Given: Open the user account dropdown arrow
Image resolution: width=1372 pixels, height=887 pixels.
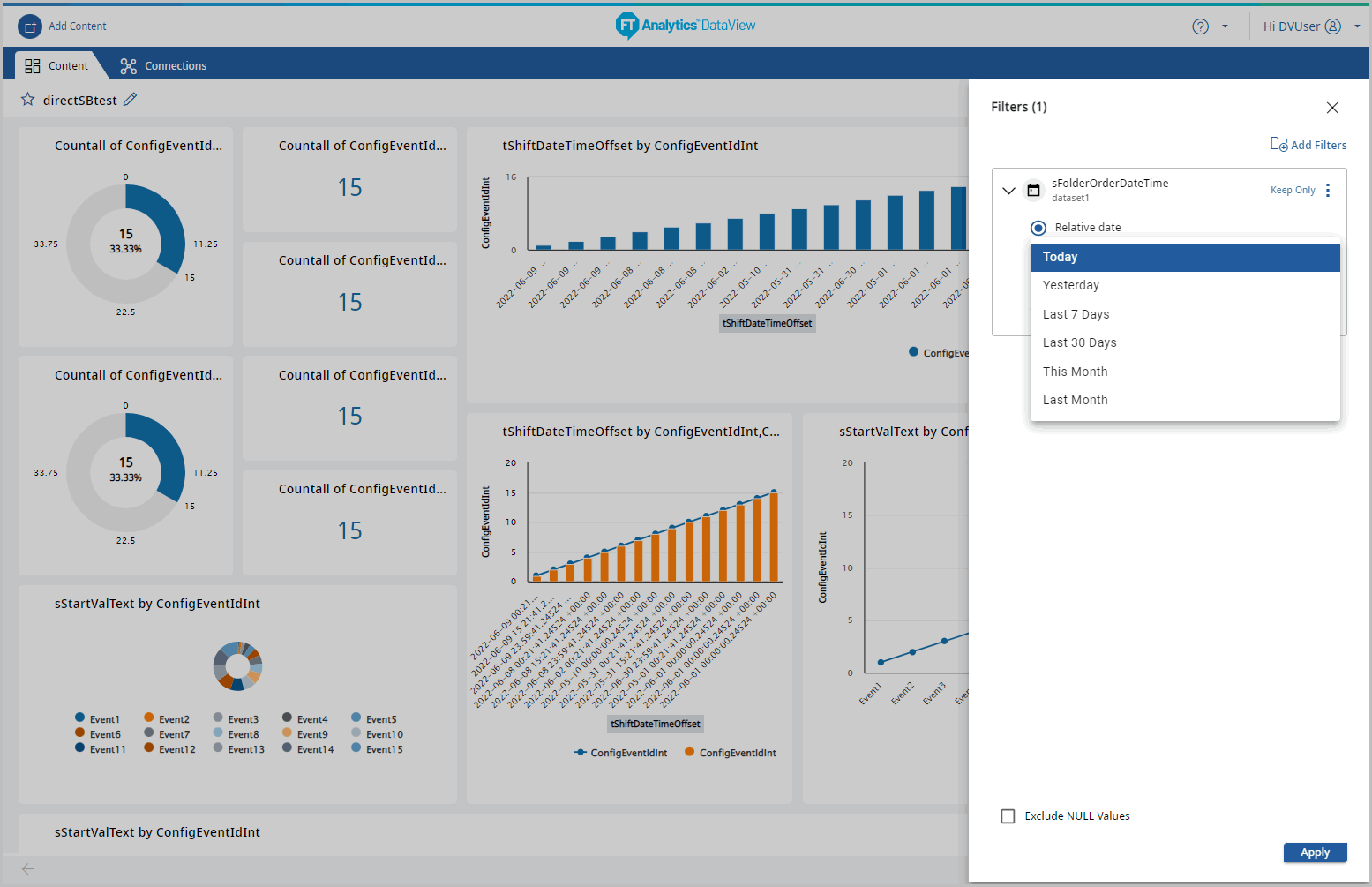Looking at the screenshot, I should click(x=1357, y=26).
